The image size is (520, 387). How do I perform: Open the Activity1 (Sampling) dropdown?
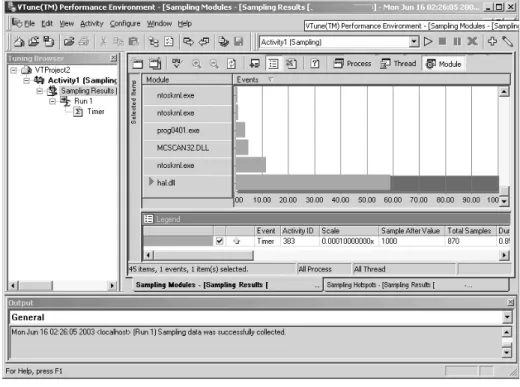414,42
